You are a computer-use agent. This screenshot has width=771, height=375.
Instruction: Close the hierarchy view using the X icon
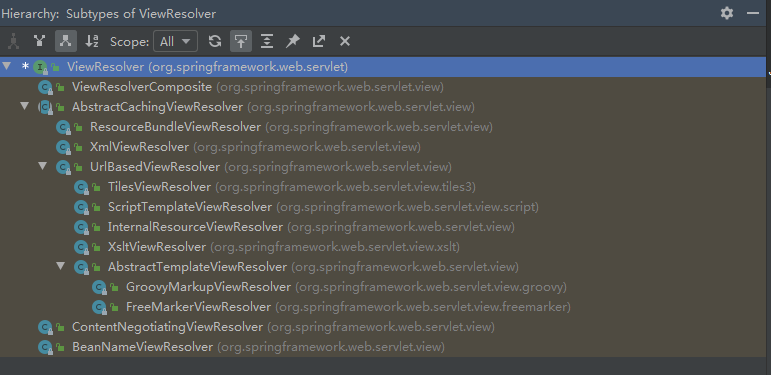[x=345, y=41]
